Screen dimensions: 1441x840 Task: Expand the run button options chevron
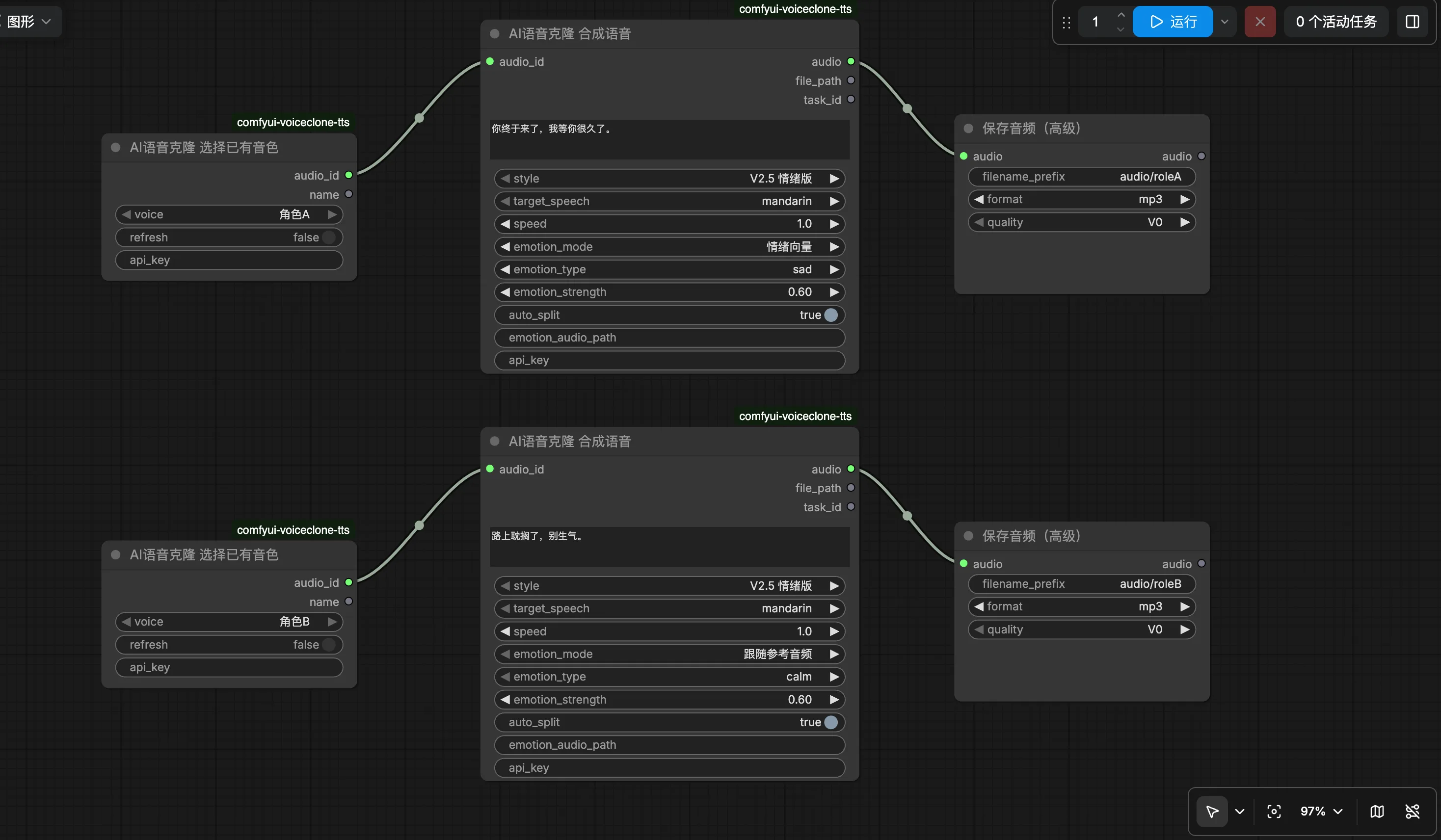coord(1225,22)
